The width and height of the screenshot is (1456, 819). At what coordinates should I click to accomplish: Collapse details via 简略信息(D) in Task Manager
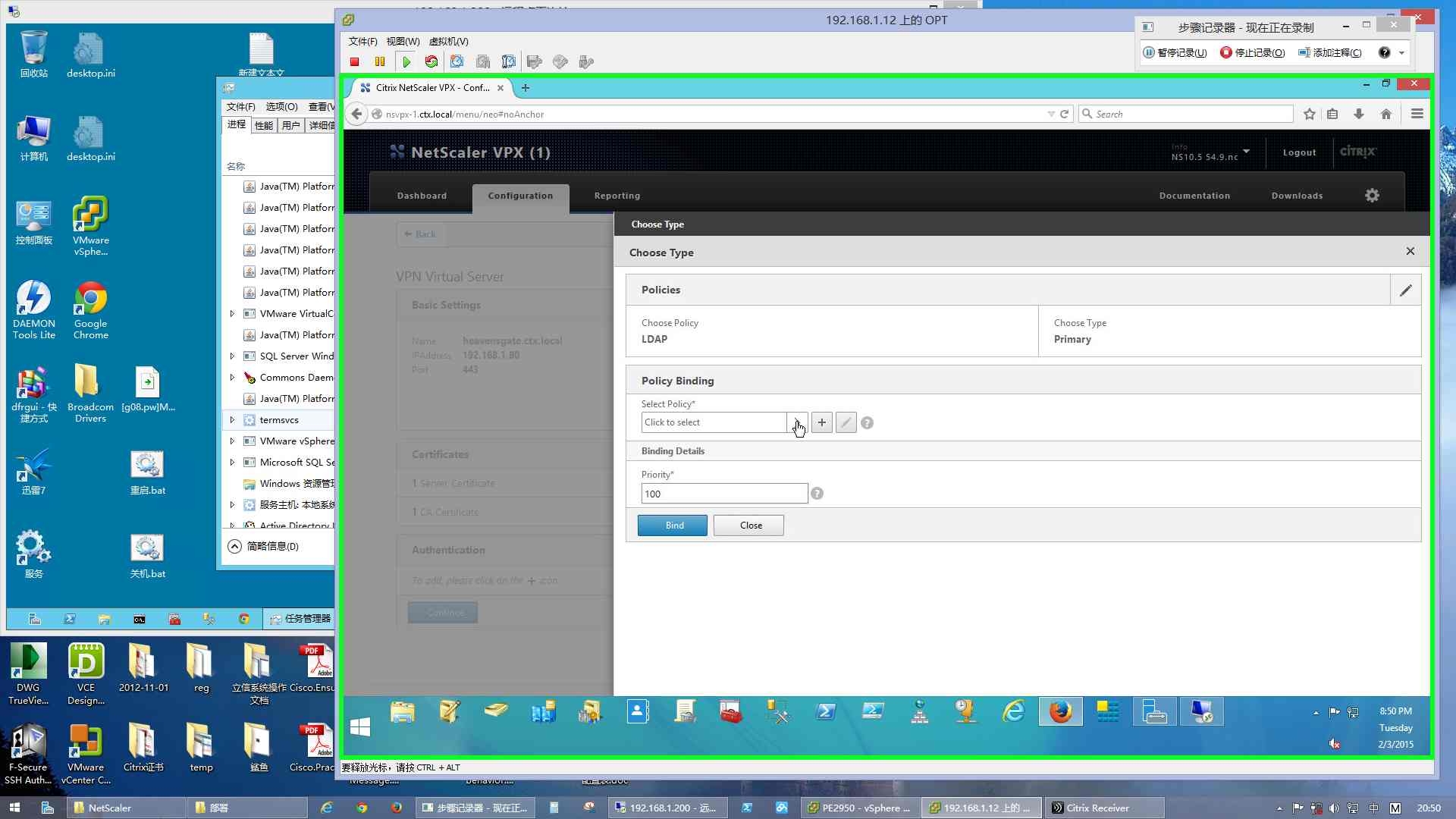pos(264,546)
